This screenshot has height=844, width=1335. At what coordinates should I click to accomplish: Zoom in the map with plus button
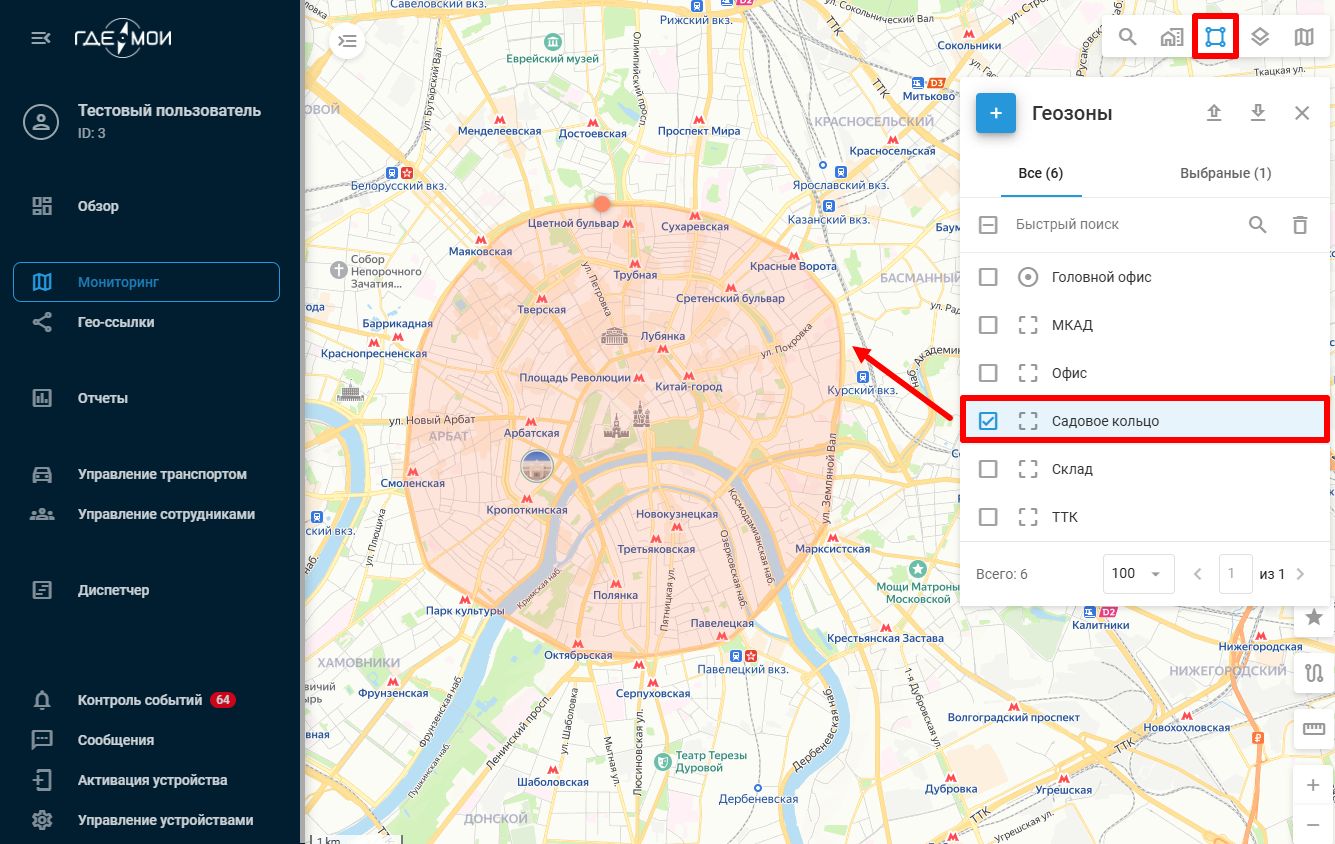pos(1313,785)
